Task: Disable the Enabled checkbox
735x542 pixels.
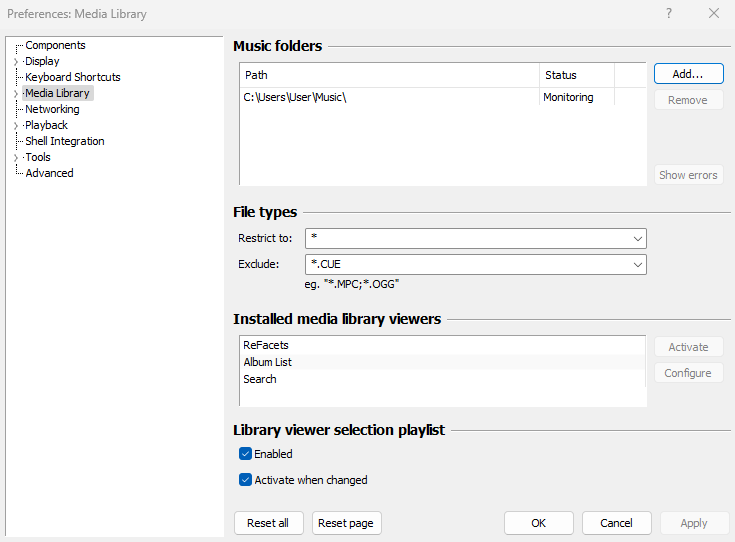Action: coord(246,454)
